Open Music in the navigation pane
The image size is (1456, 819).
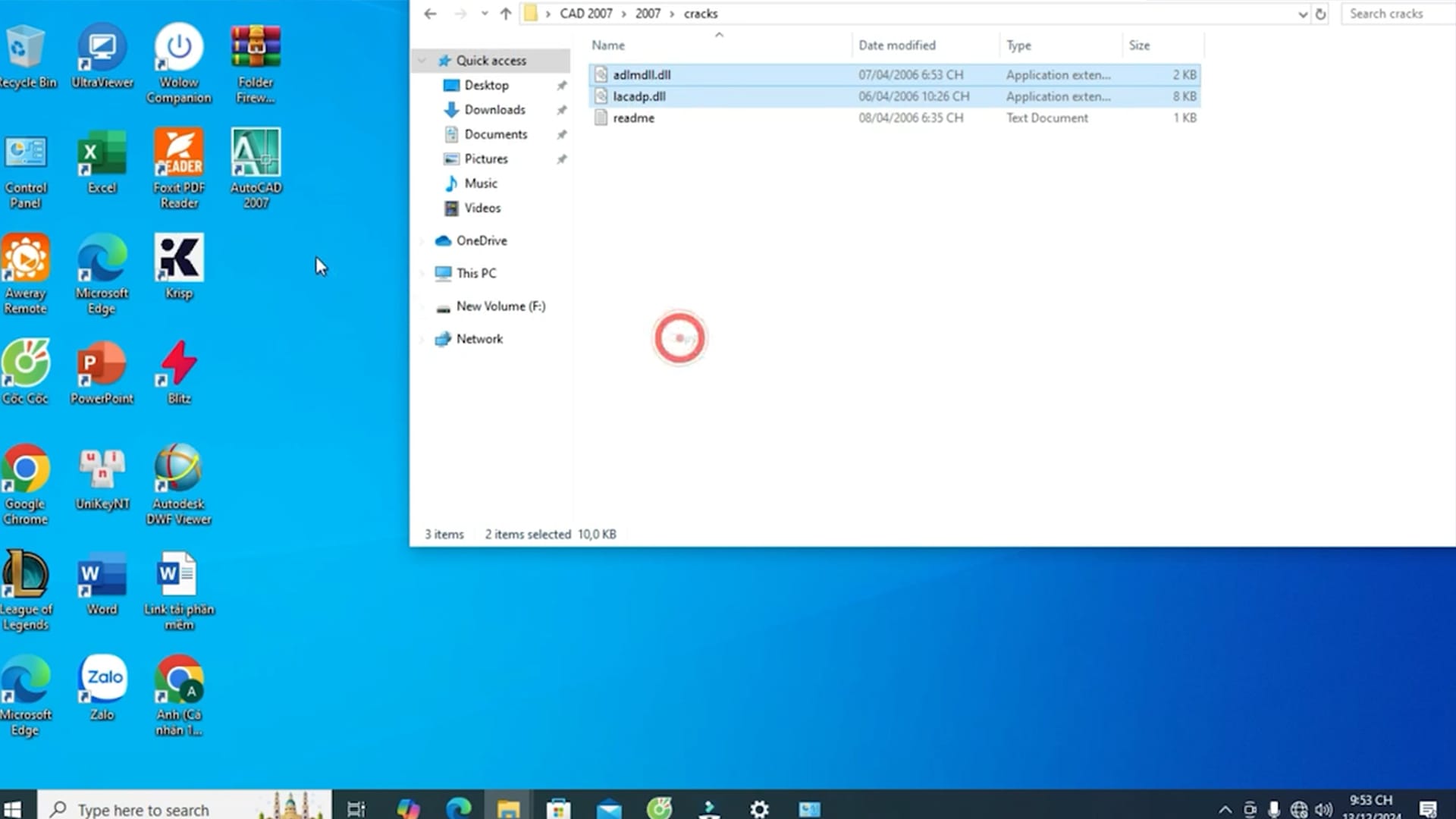point(481,184)
